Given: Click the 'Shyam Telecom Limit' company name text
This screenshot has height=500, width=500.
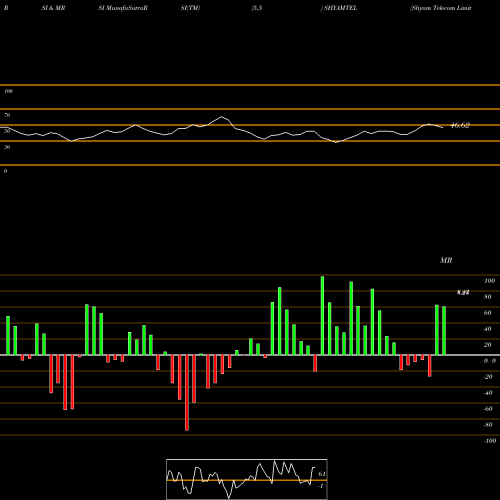Looking at the screenshot, I should [440, 8].
